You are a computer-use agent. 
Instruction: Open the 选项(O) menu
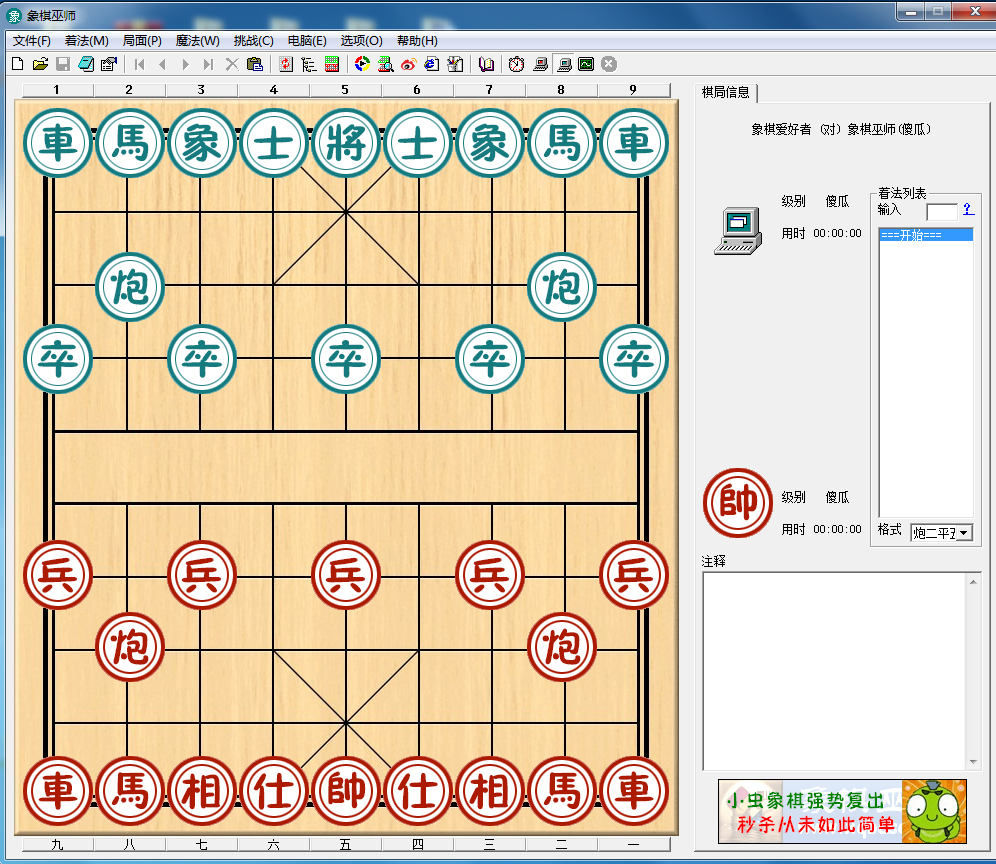pos(361,41)
